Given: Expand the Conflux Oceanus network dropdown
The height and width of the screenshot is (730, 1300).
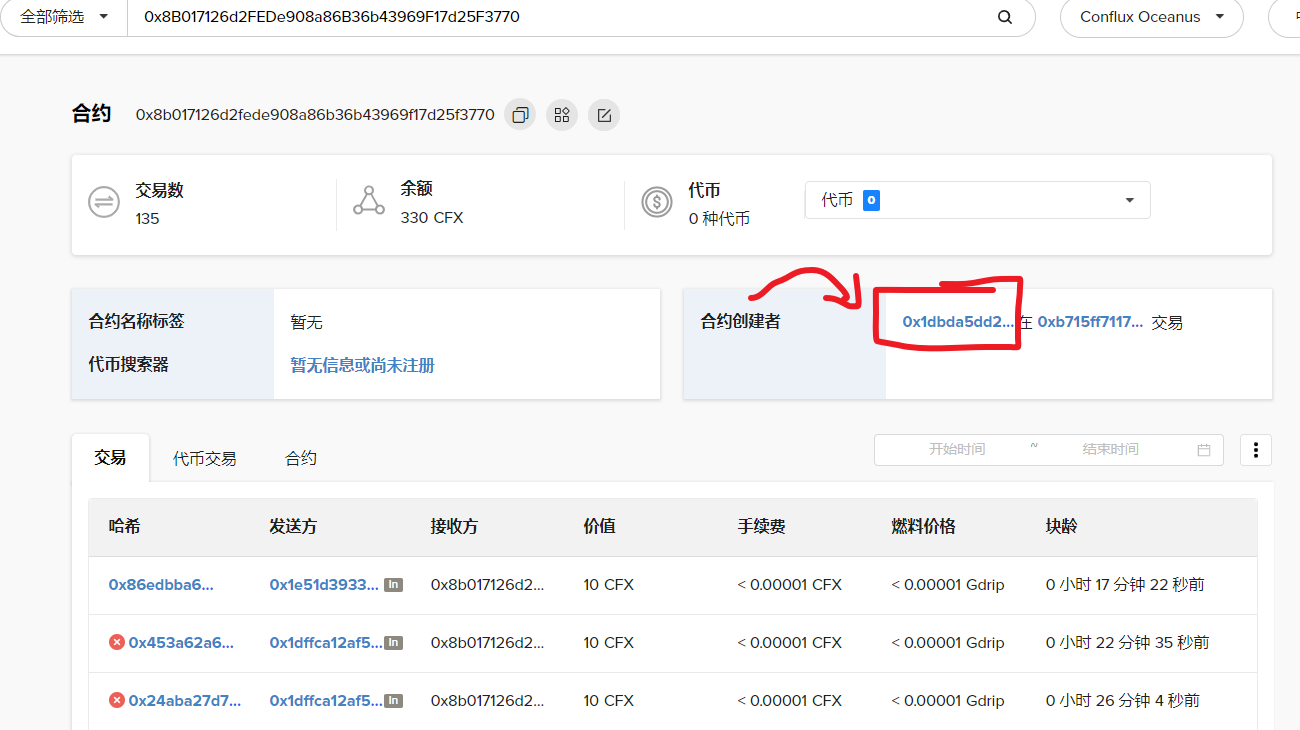Looking at the screenshot, I should pyautogui.click(x=1152, y=17).
